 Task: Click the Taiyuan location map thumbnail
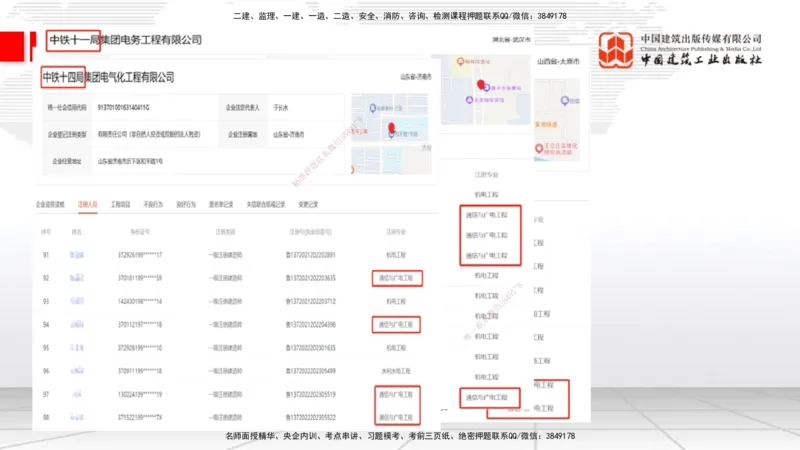click(x=557, y=120)
